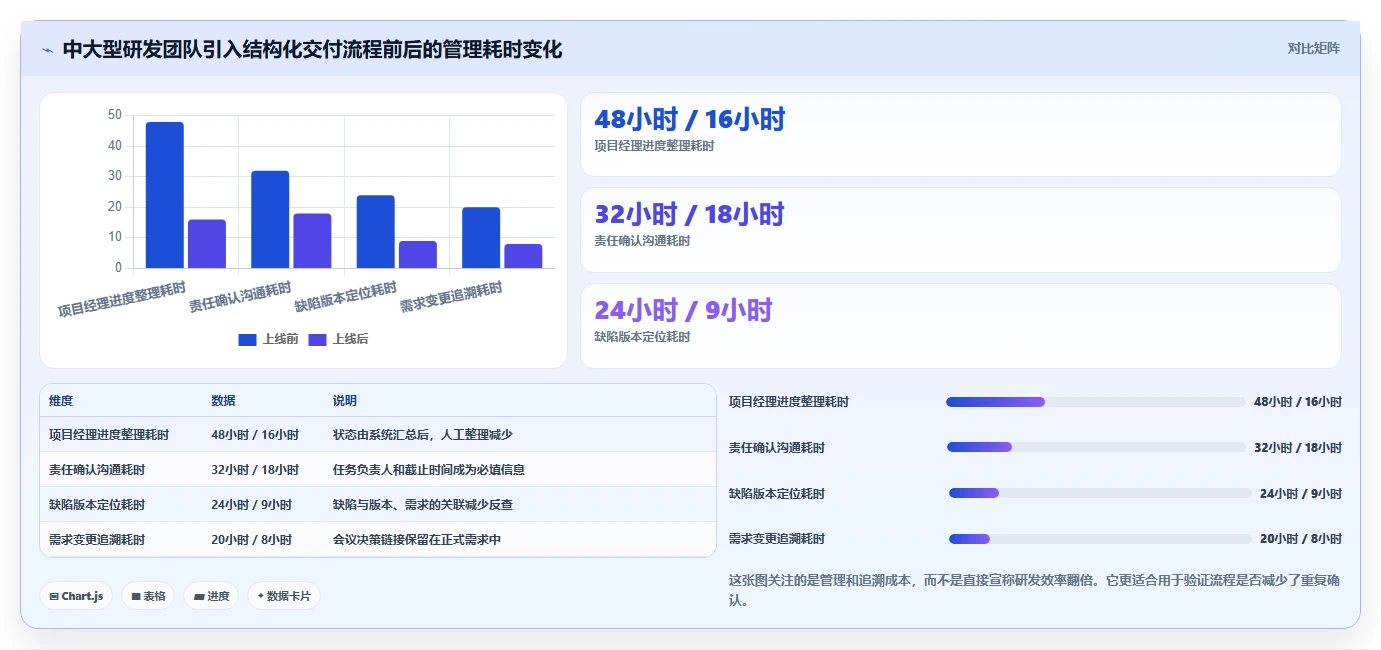This screenshot has width=1381, height=650.
Task: Click table value 32小时 / 18小时
Action: pos(255,470)
